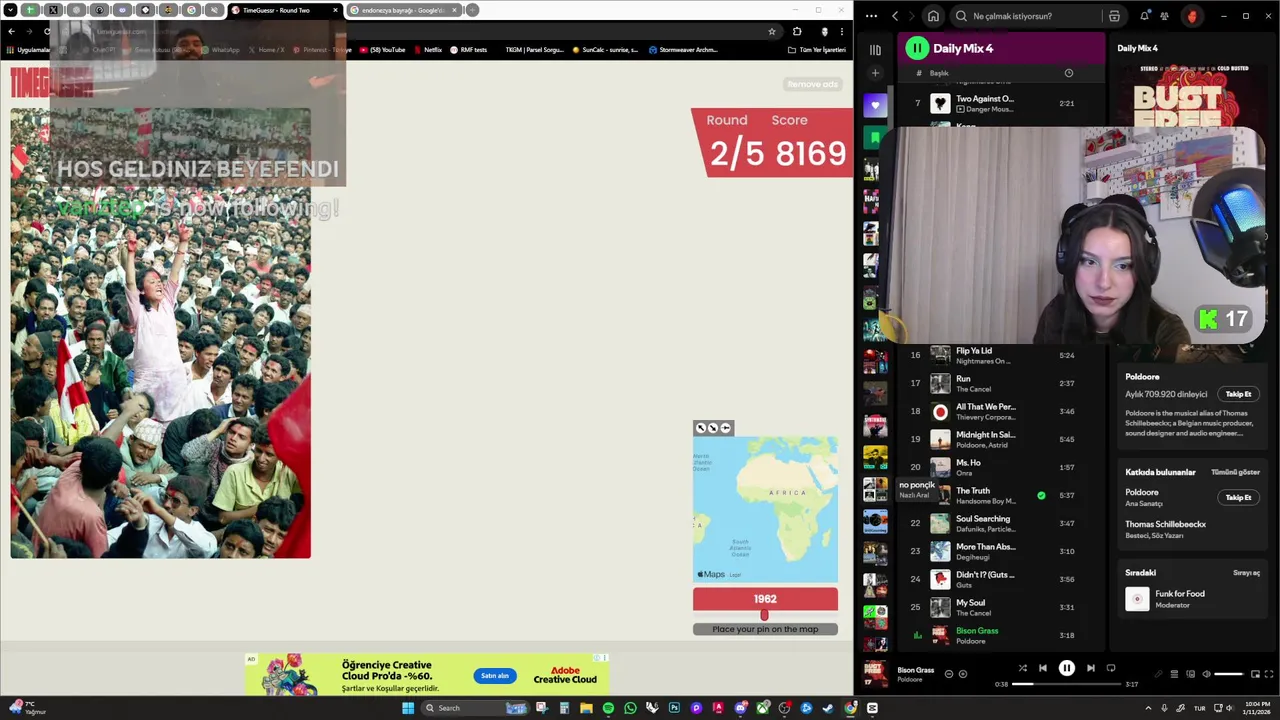
Task: Show all credits via Tümünü göster
Action: pyautogui.click(x=1235, y=472)
